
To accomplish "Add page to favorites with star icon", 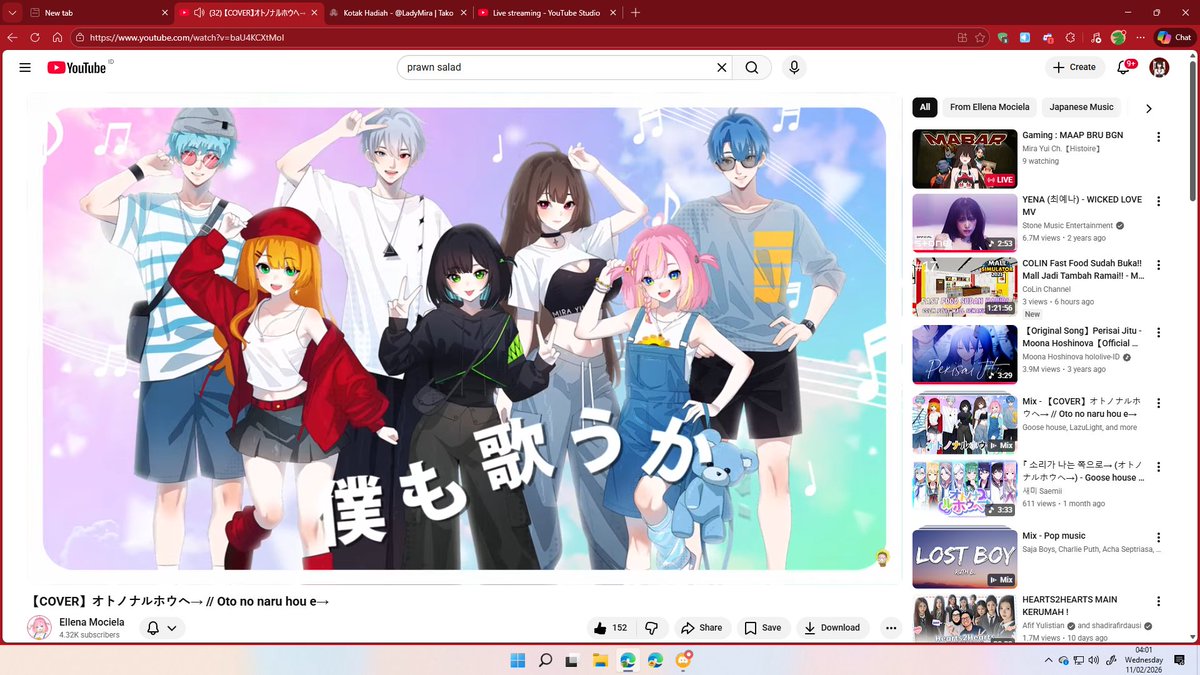I will click(981, 37).
